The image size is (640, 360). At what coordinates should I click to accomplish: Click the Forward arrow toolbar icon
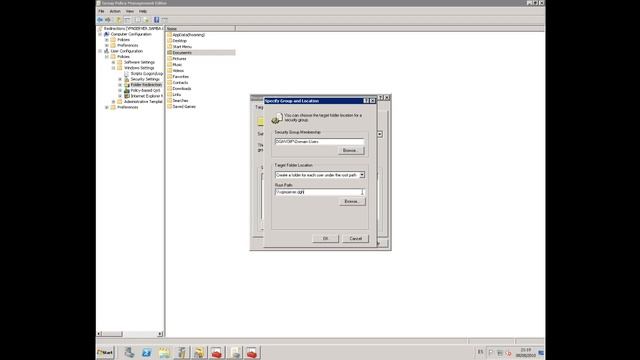(x=108, y=20)
